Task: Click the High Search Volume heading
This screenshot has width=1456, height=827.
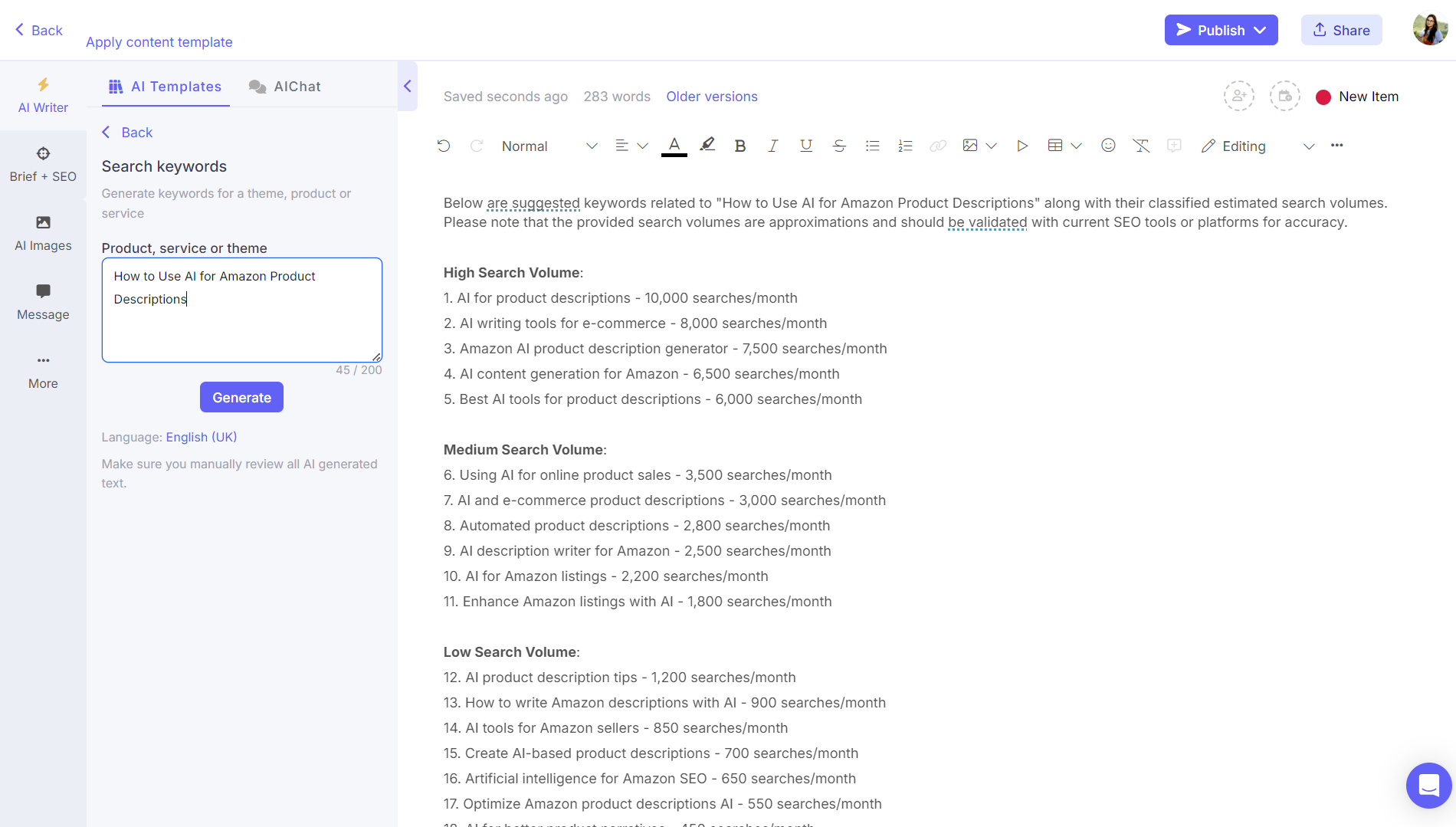Action: [x=513, y=273]
